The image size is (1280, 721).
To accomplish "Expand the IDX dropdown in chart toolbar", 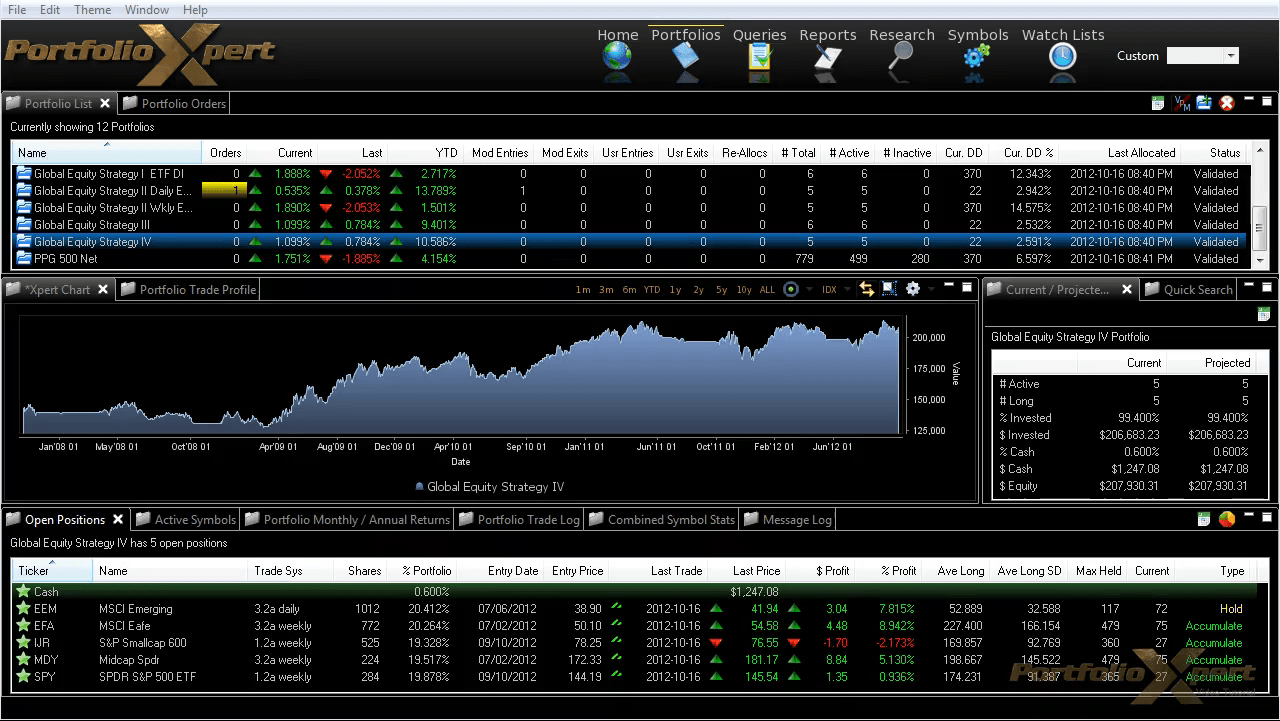I will [848, 290].
